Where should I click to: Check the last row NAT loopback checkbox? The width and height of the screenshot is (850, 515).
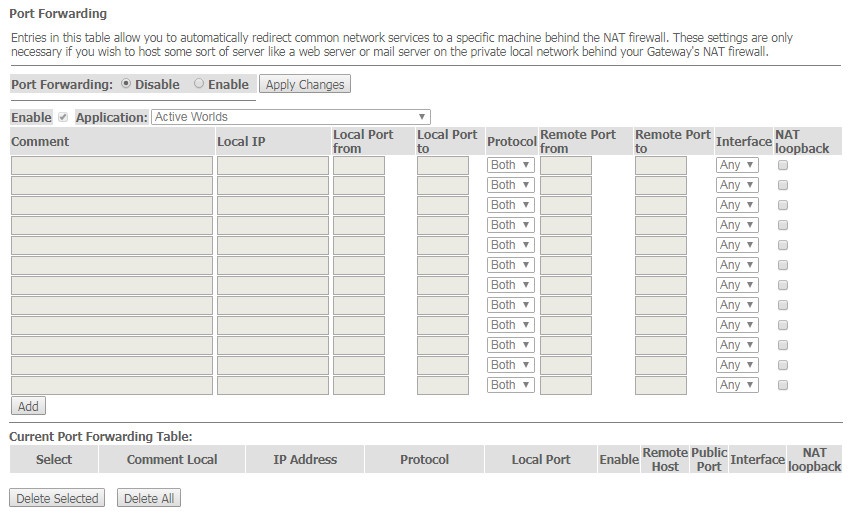coord(783,385)
